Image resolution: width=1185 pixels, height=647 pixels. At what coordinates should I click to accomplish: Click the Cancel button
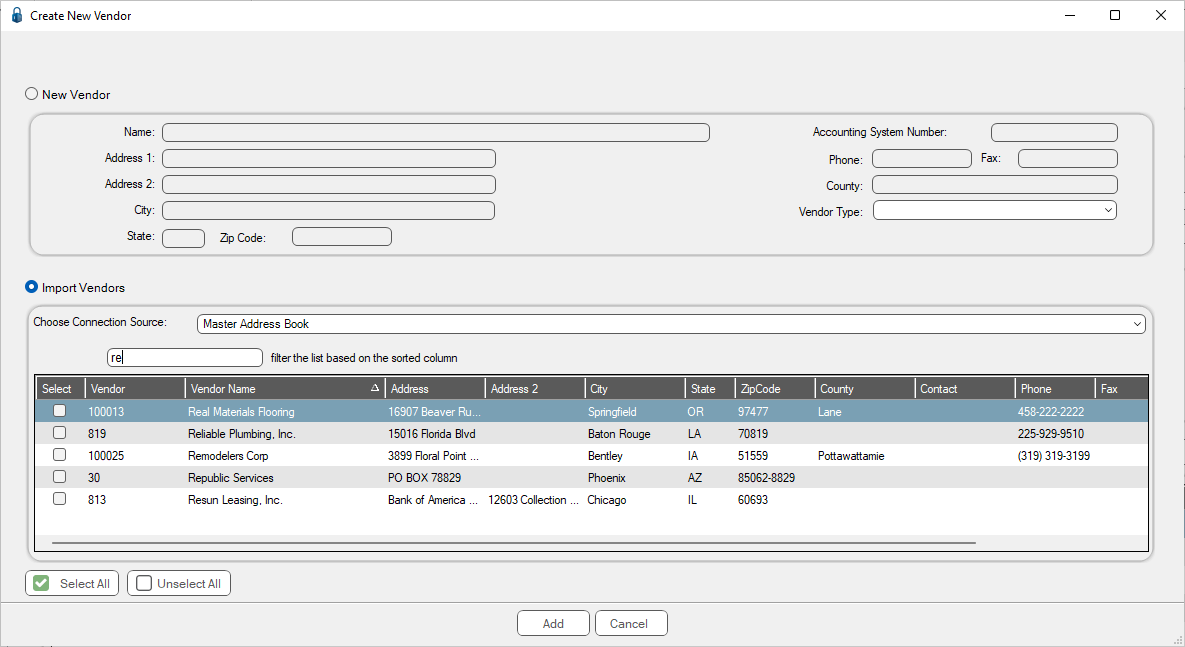pyautogui.click(x=629, y=624)
